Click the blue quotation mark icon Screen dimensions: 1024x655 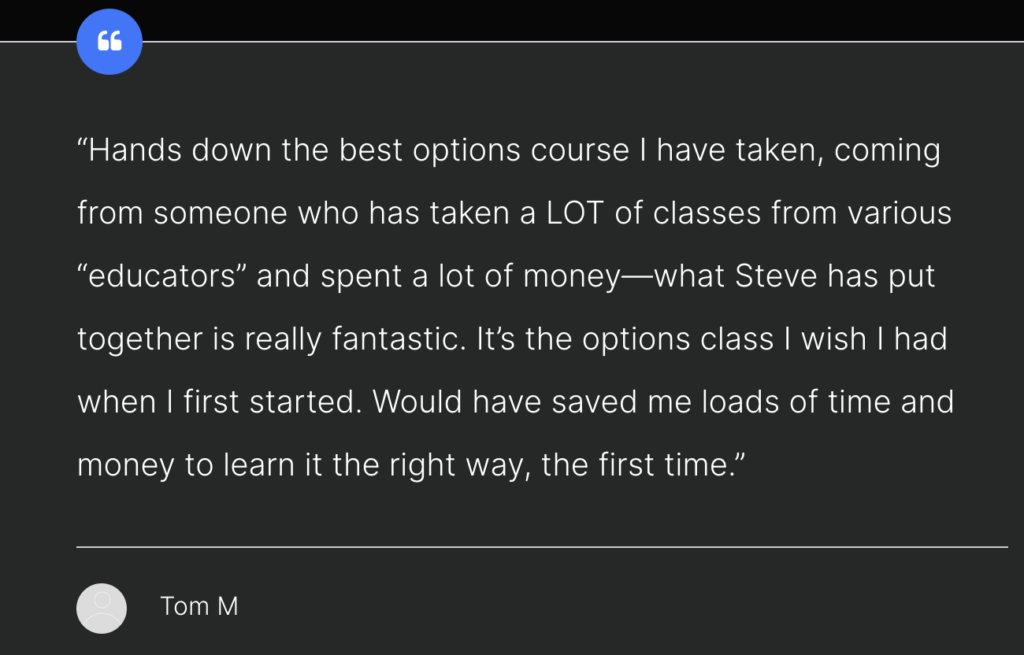109,42
